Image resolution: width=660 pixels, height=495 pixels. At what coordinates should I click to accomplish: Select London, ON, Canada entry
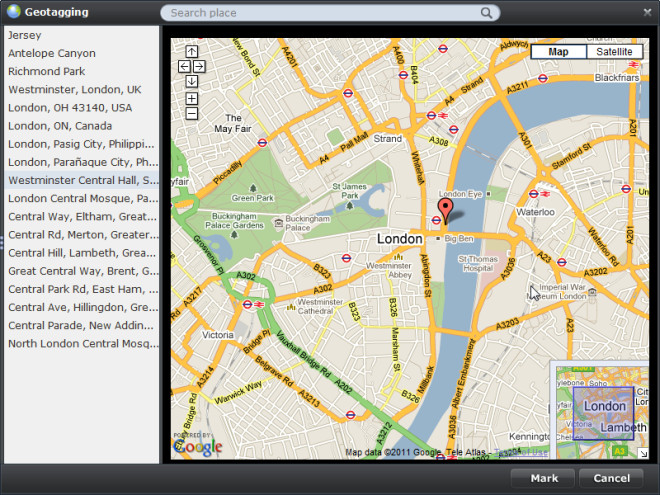tap(82, 125)
